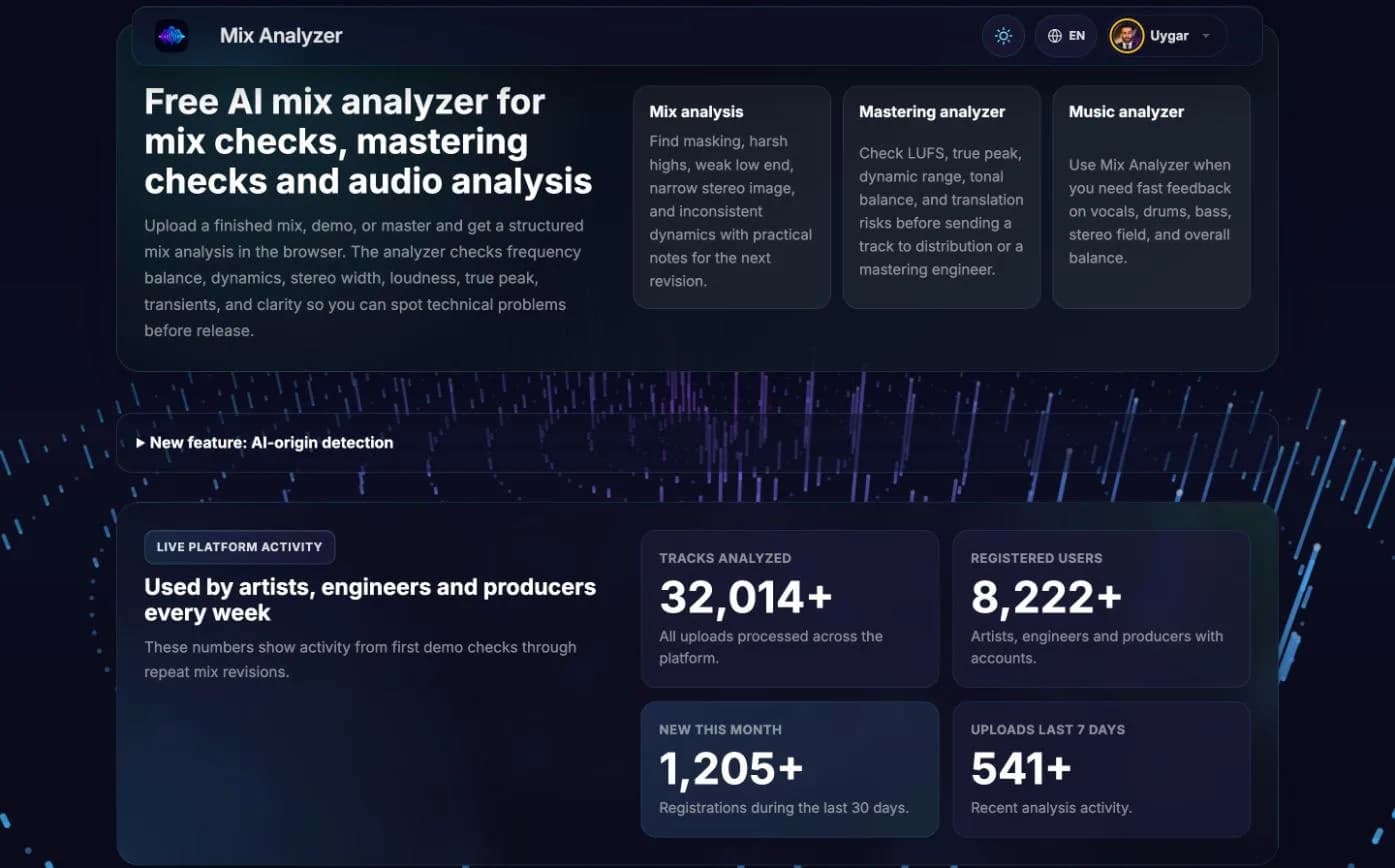Click the 1,205+ new this month figure
The image size is (1395, 868).
click(x=731, y=769)
